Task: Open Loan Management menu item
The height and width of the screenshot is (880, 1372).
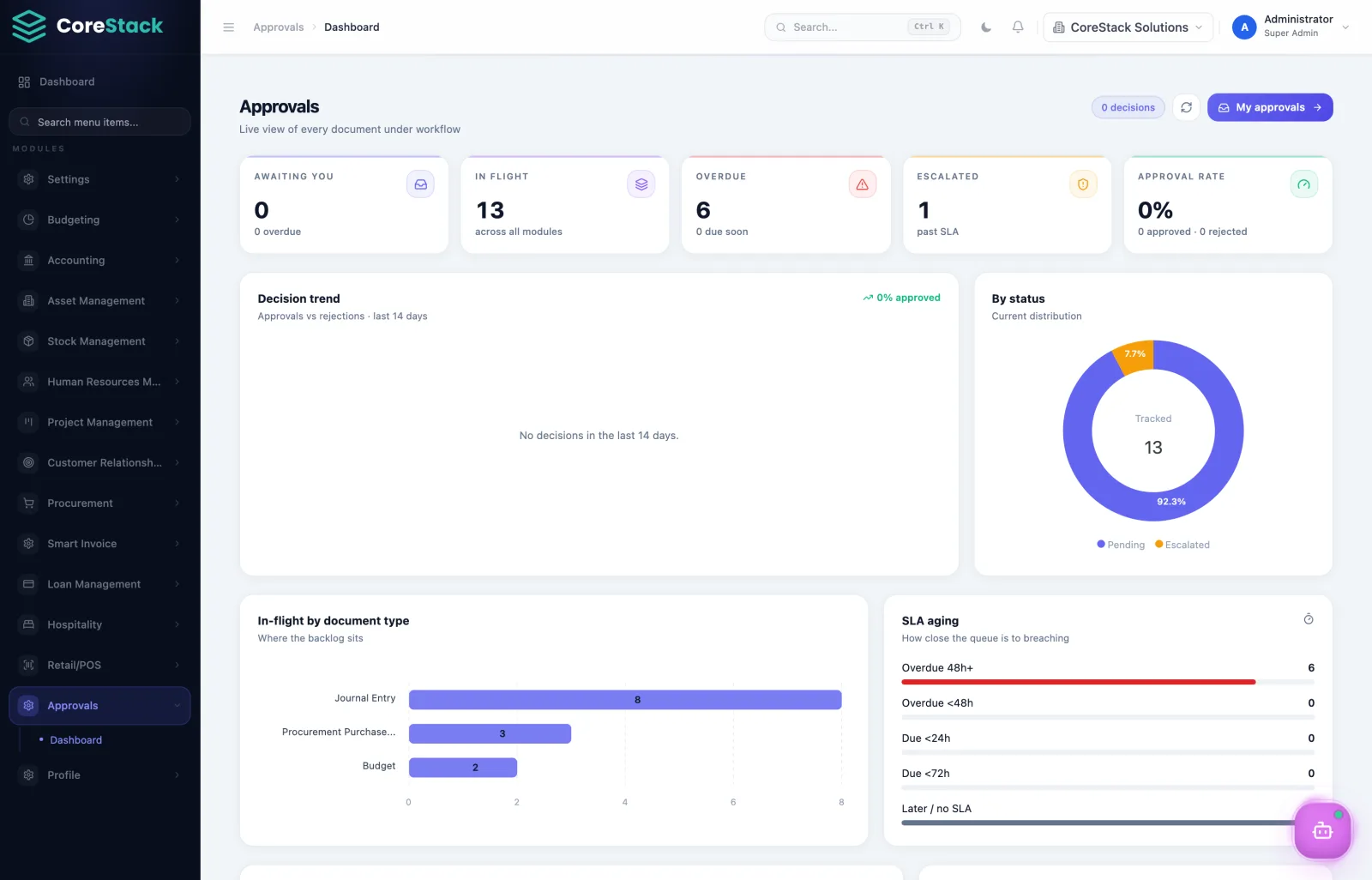Action: click(99, 584)
